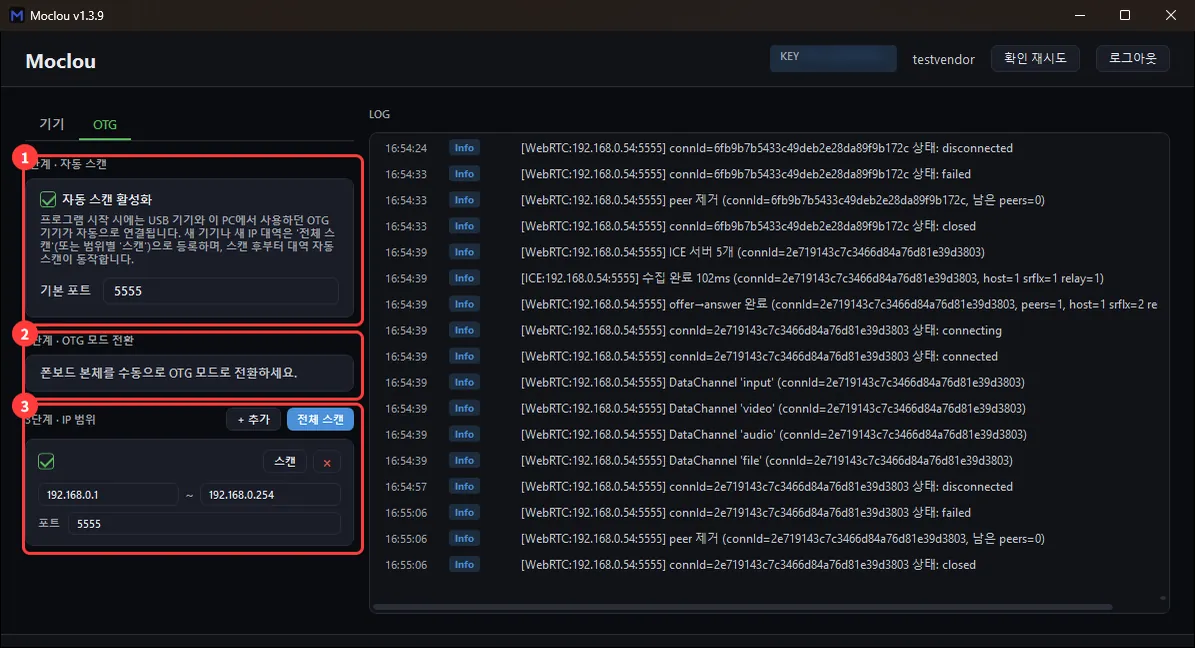1195x648 pixels.
Task: Close the Moclou window
Action: [1171, 15]
